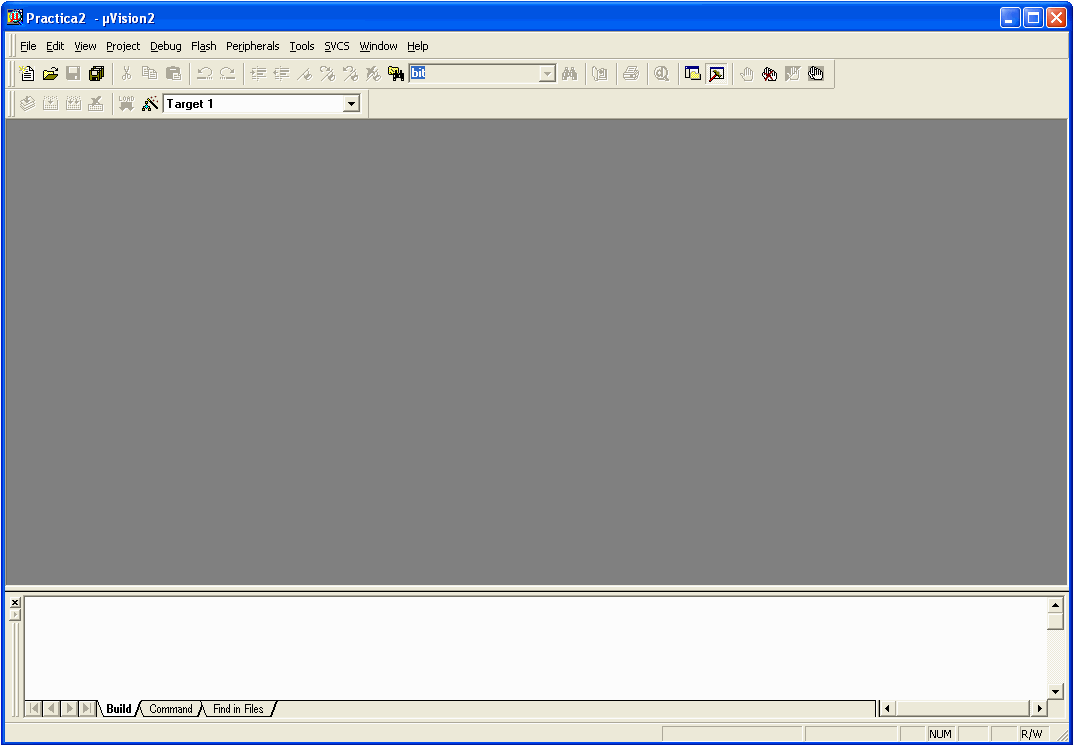Switch to the Find in Files tab

tap(238, 709)
